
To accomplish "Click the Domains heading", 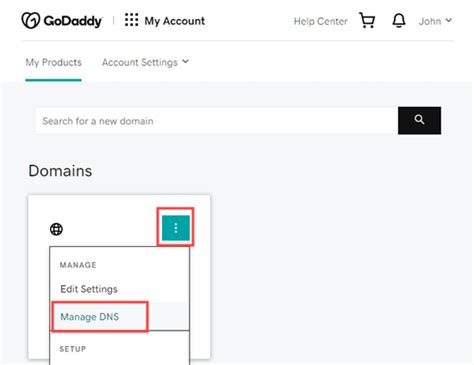I will pyautogui.click(x=60, y=171).
